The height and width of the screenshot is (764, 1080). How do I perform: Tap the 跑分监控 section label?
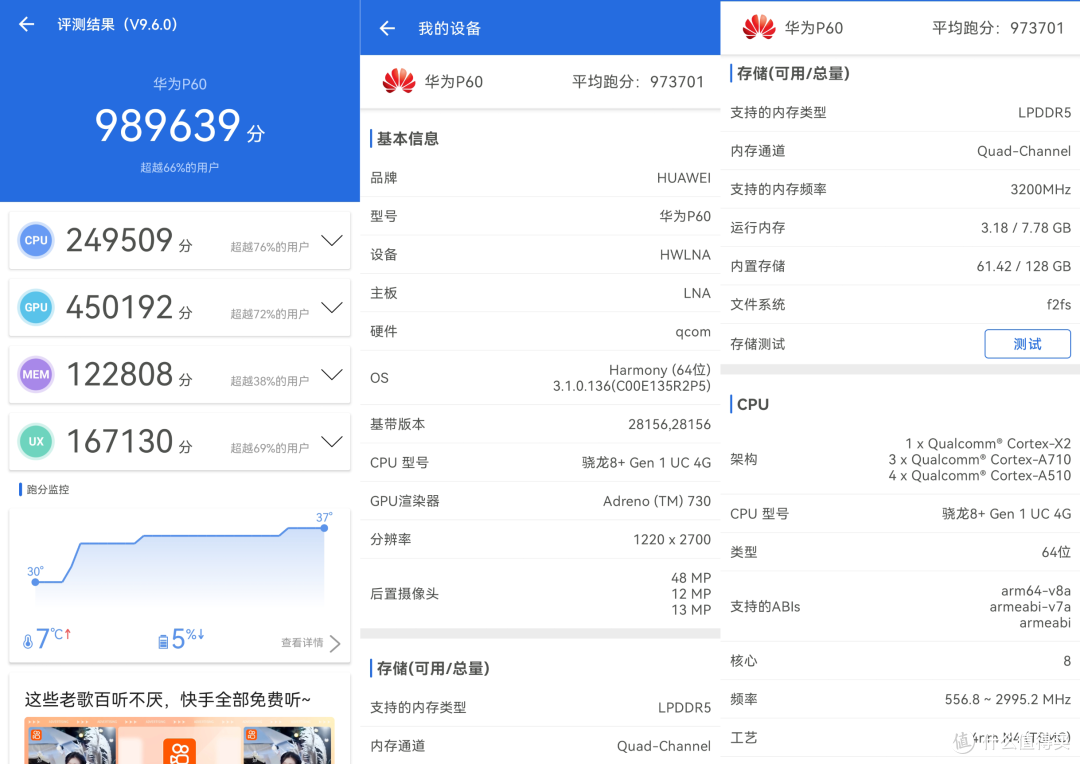[x=48, y=490]
